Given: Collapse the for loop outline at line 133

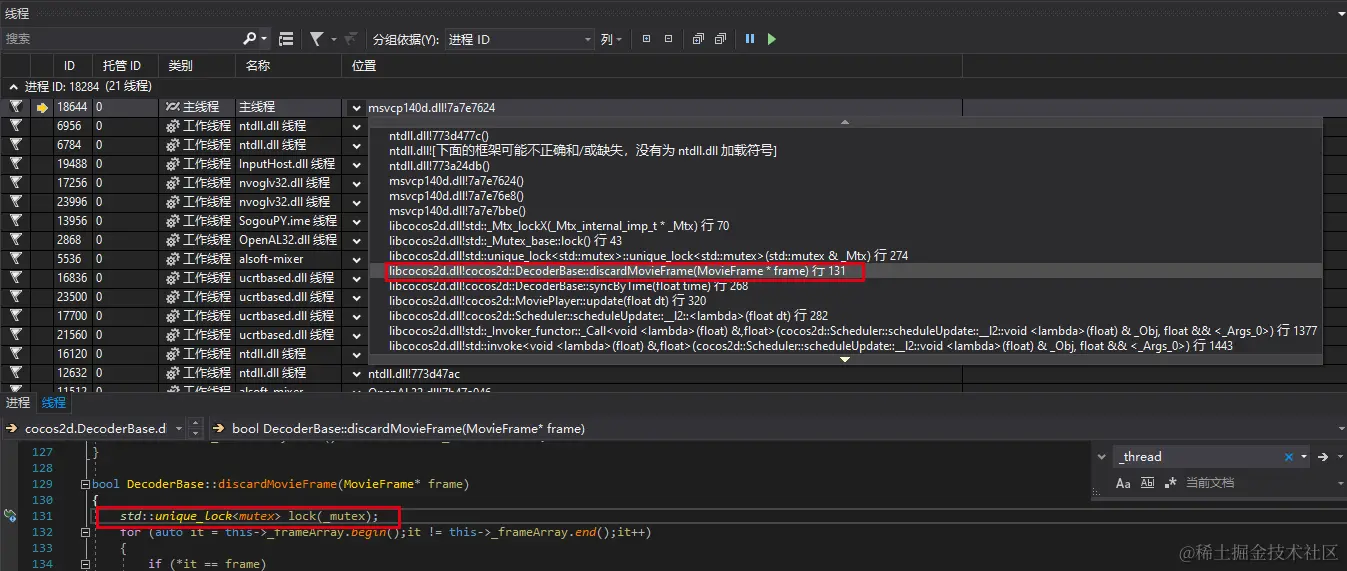Looking at the screenshot, I should point(85,533).
